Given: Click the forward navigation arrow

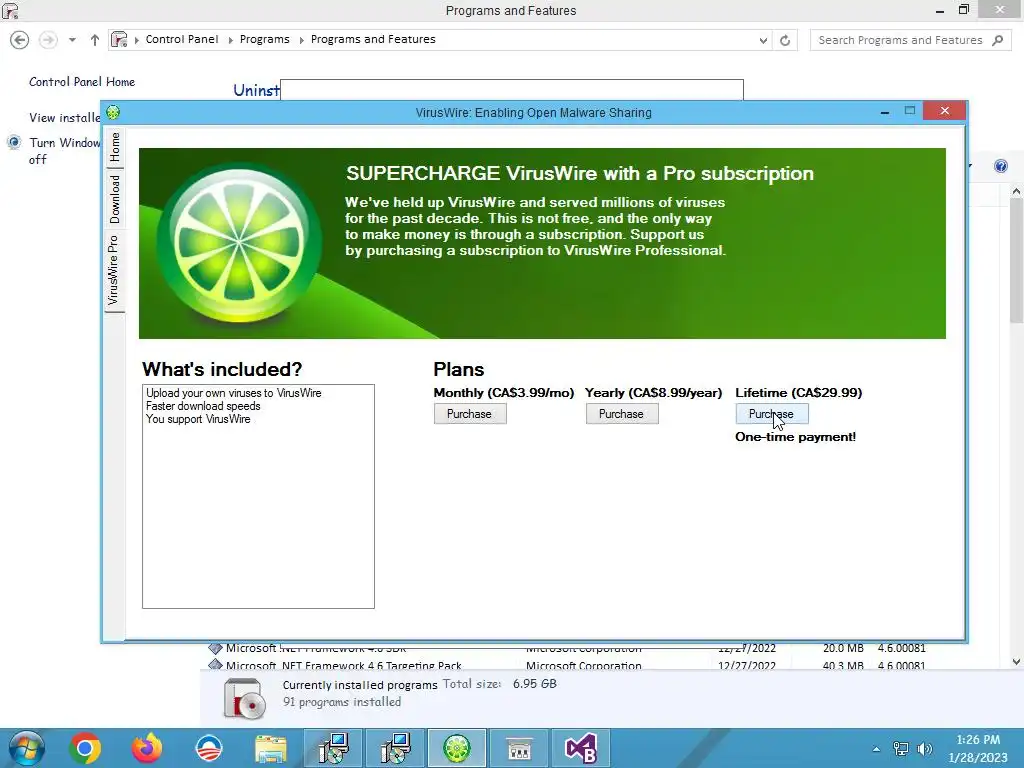Looking at the screenshot, I should coord(48,40).
